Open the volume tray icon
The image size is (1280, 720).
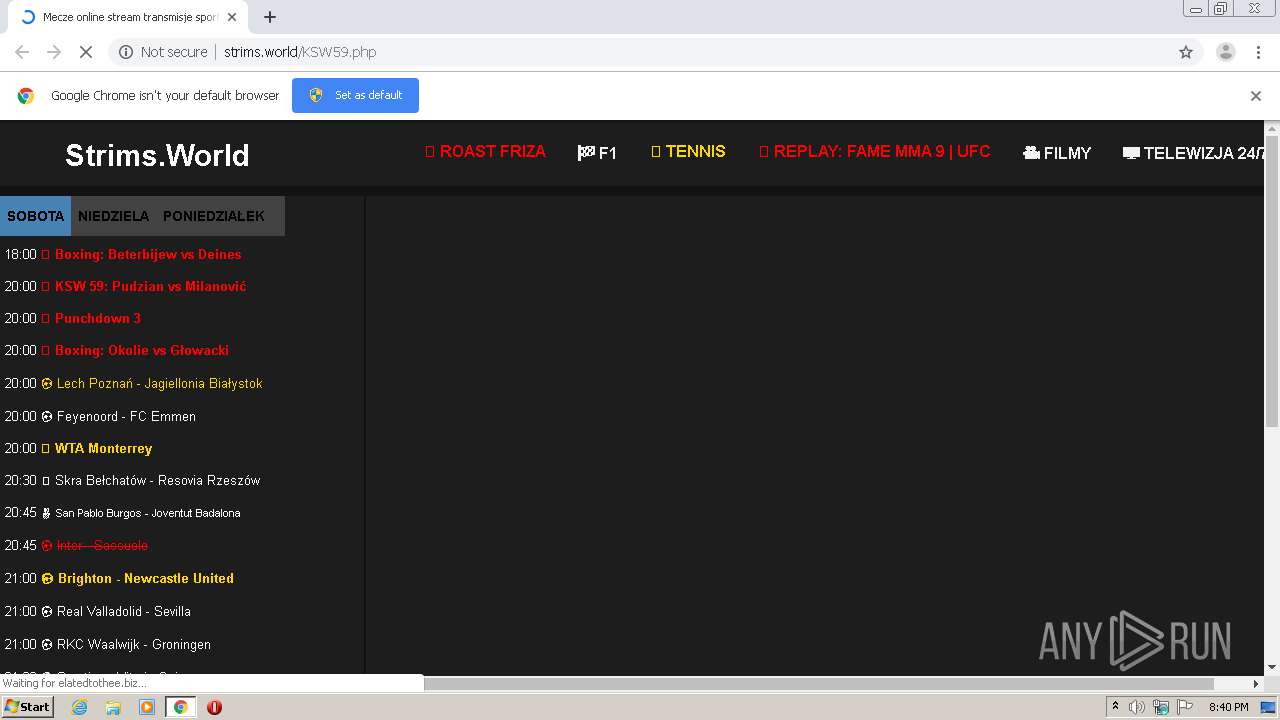tap(1137, 707)
